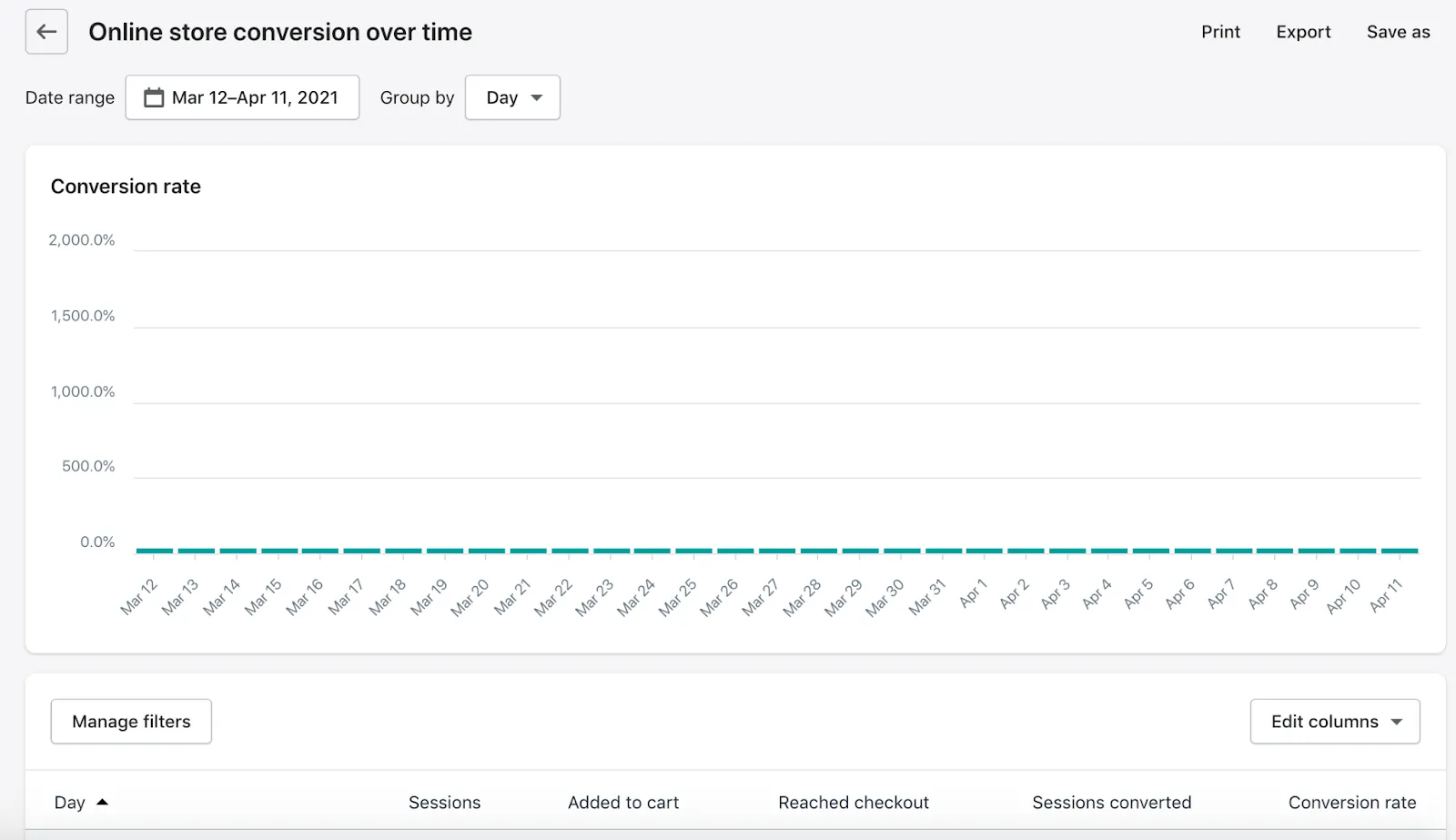Click the Apr 11 bar in chart
1456x840 pixels.
[x=1400, y=551]
